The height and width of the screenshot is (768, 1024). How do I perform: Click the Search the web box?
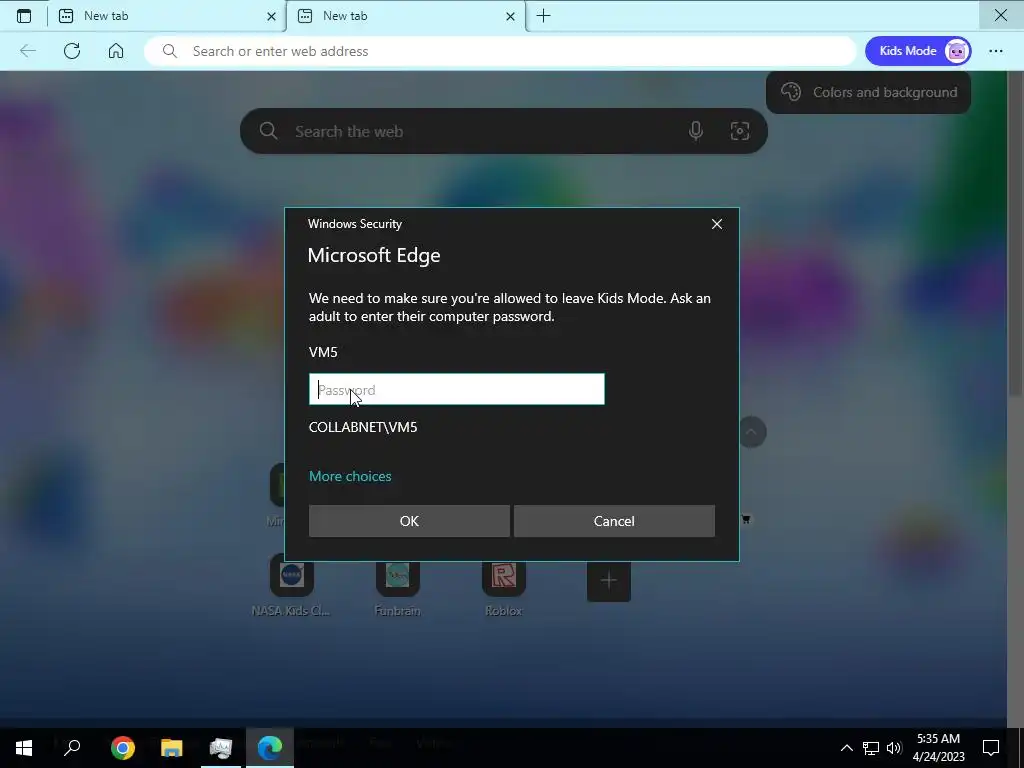point(504,131)
